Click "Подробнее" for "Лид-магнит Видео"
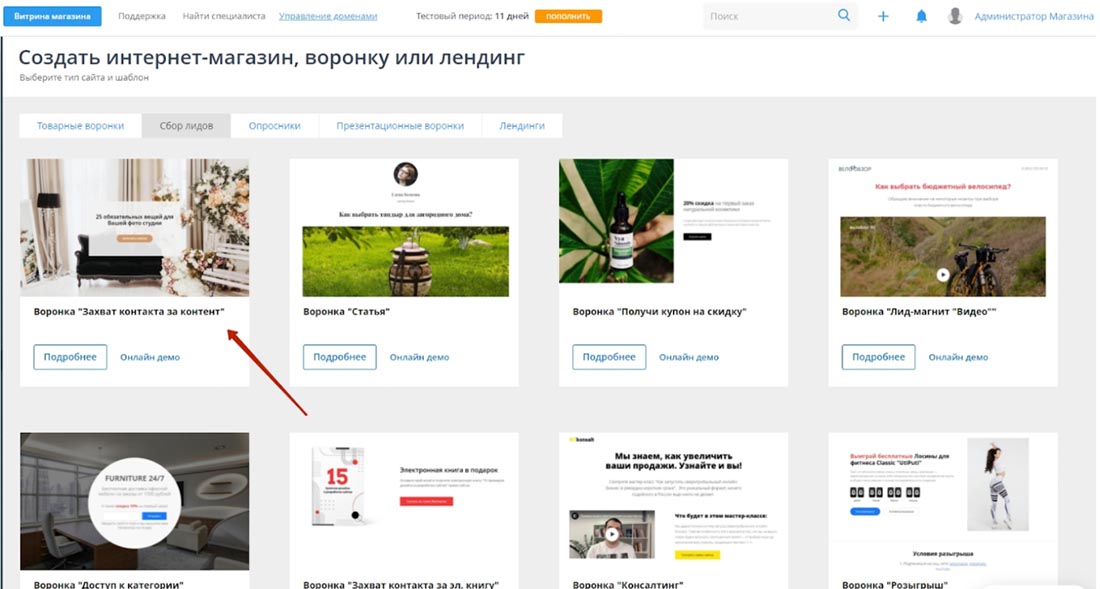The width and height of the screenshot is (1100, 589). (x=878, y=357)
